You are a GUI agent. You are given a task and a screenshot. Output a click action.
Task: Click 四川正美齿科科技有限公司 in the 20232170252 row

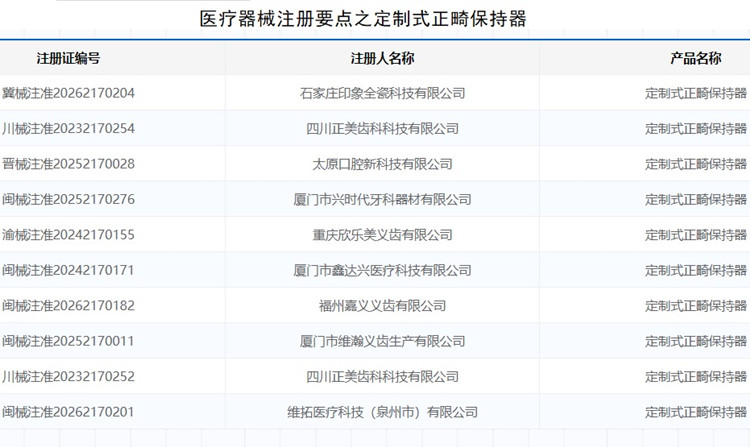pos(382,376)
